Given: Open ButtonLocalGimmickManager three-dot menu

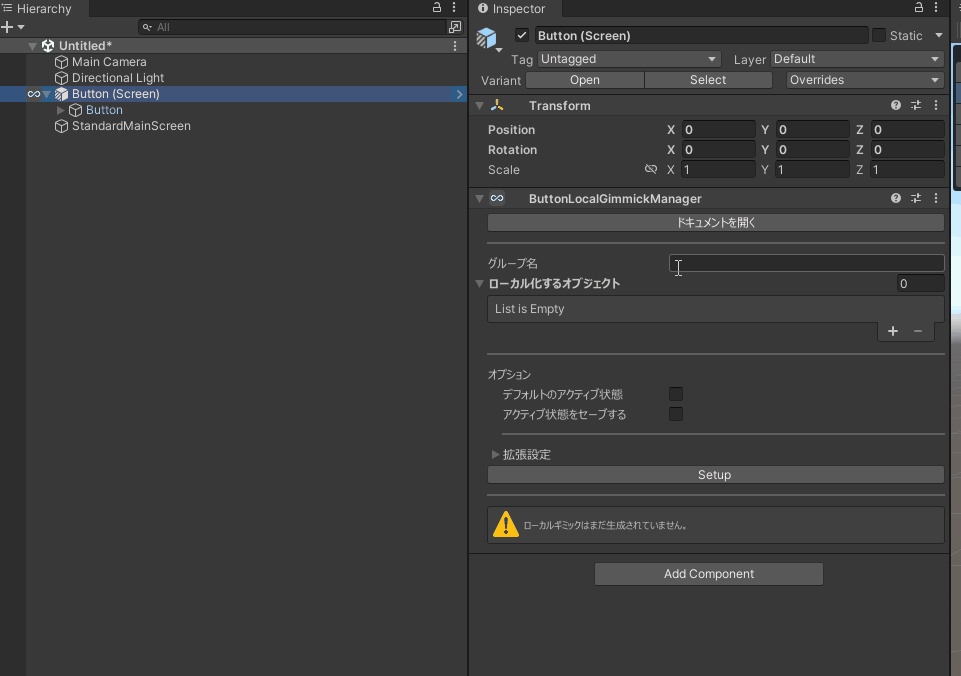Looking at the screenshot, I should coord(936,198).
